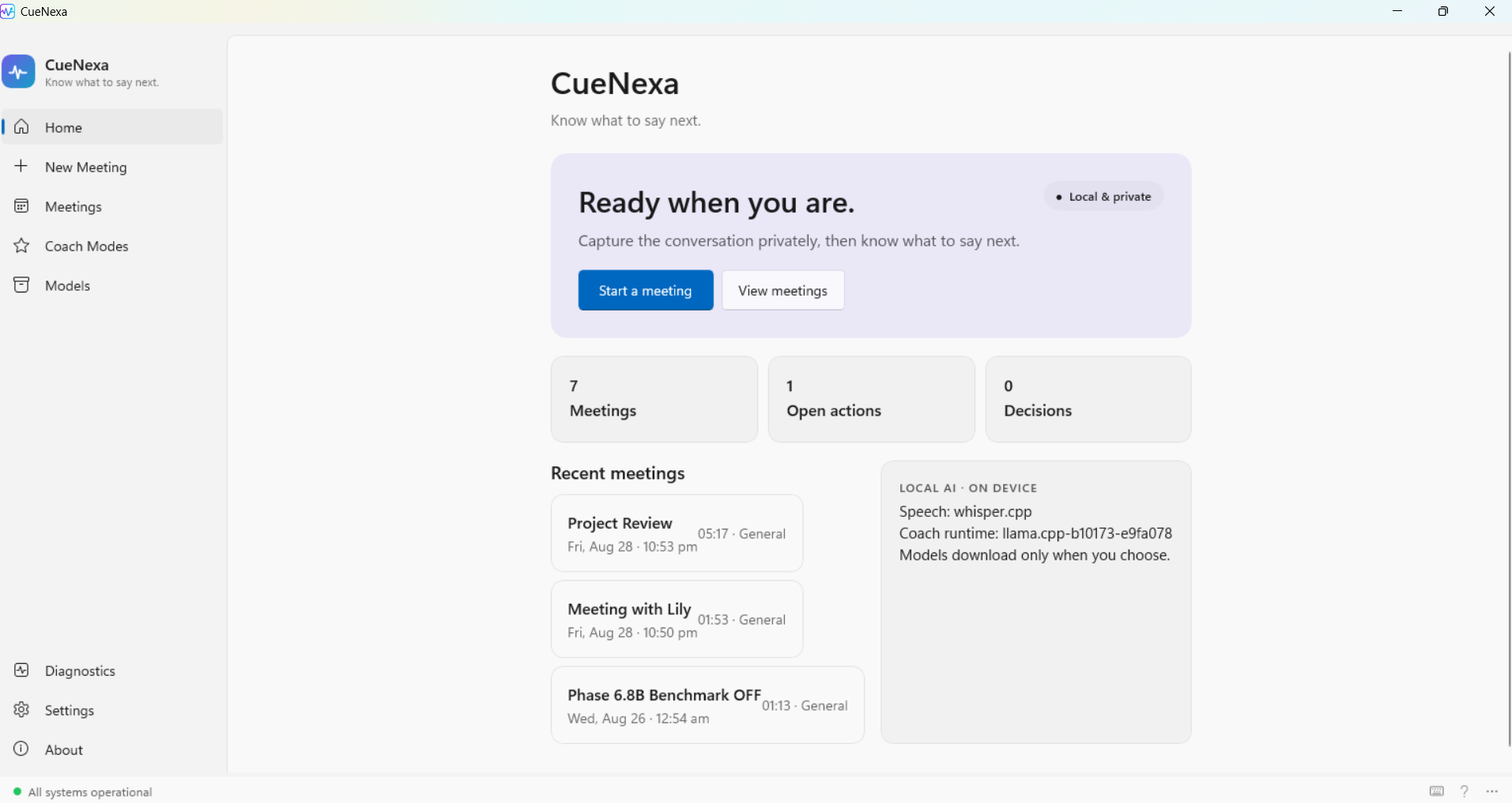The image size is (1512, 803).
Task: Open the three-dots more options icon
Action: click(x=1492, y=791)
